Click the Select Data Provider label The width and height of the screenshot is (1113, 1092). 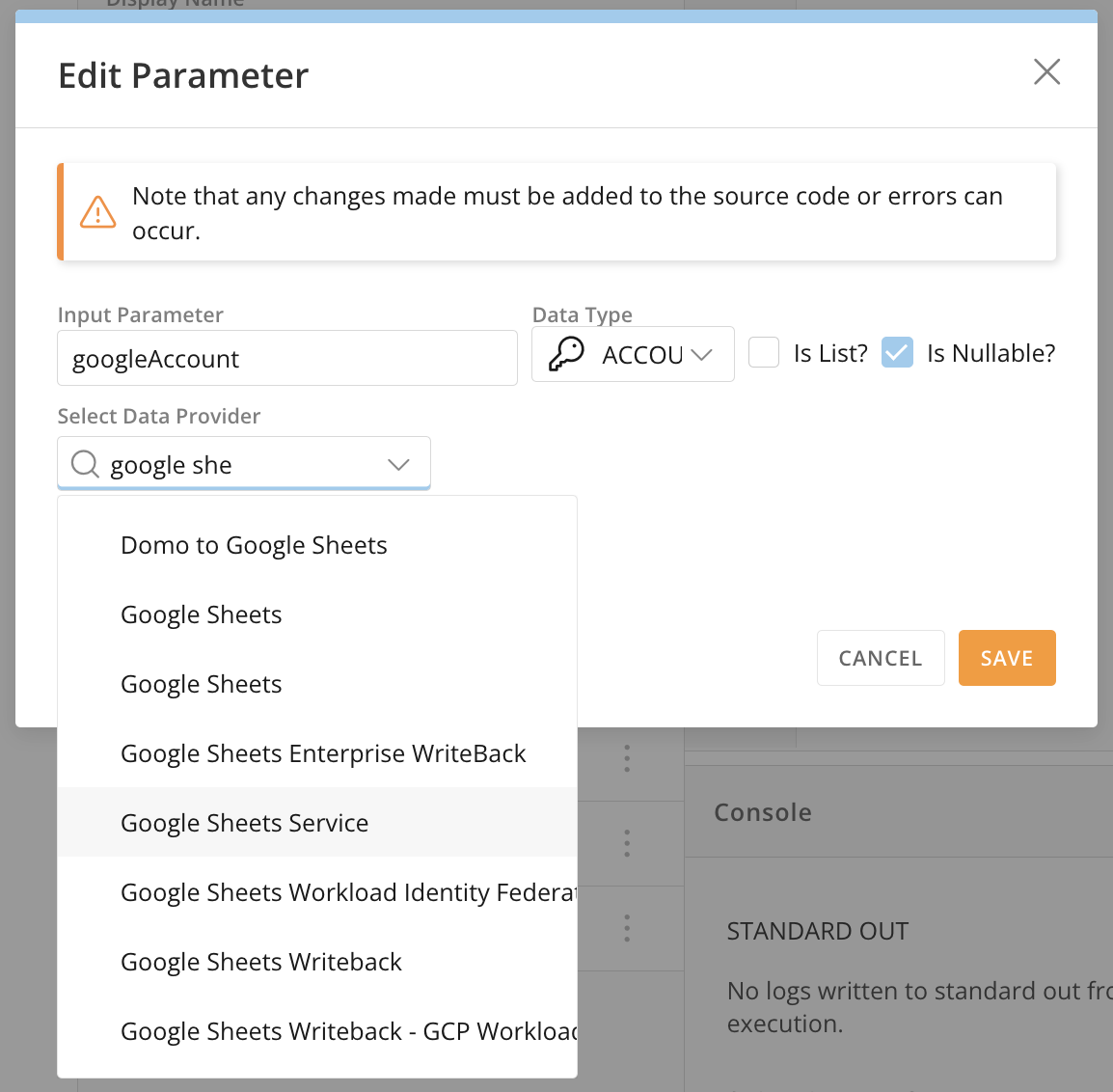(159, 416)
